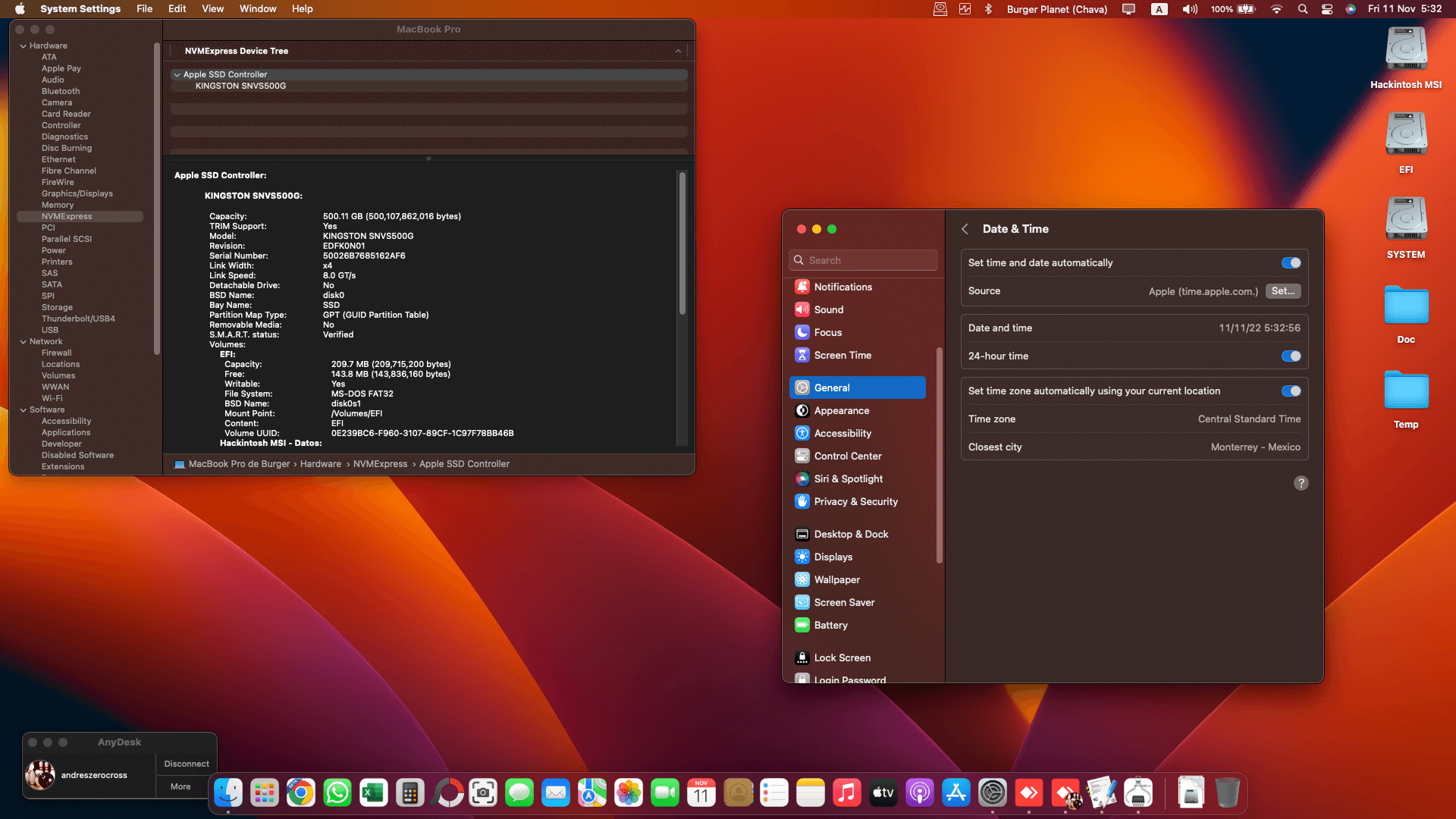Click Disconnect in AnyDesk panel

pos(187,764)
